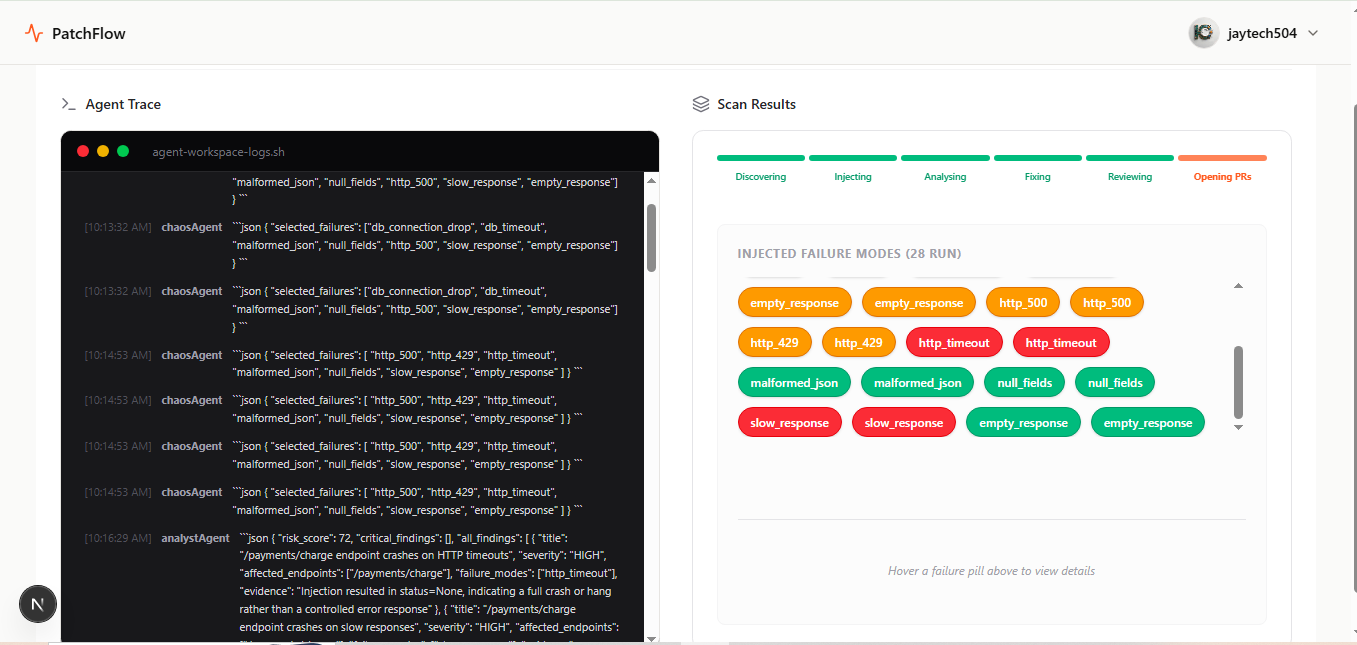Click the 'Hover a failure pill' hint text
The image size is (1357, 645).
click(x=991, y=571)
